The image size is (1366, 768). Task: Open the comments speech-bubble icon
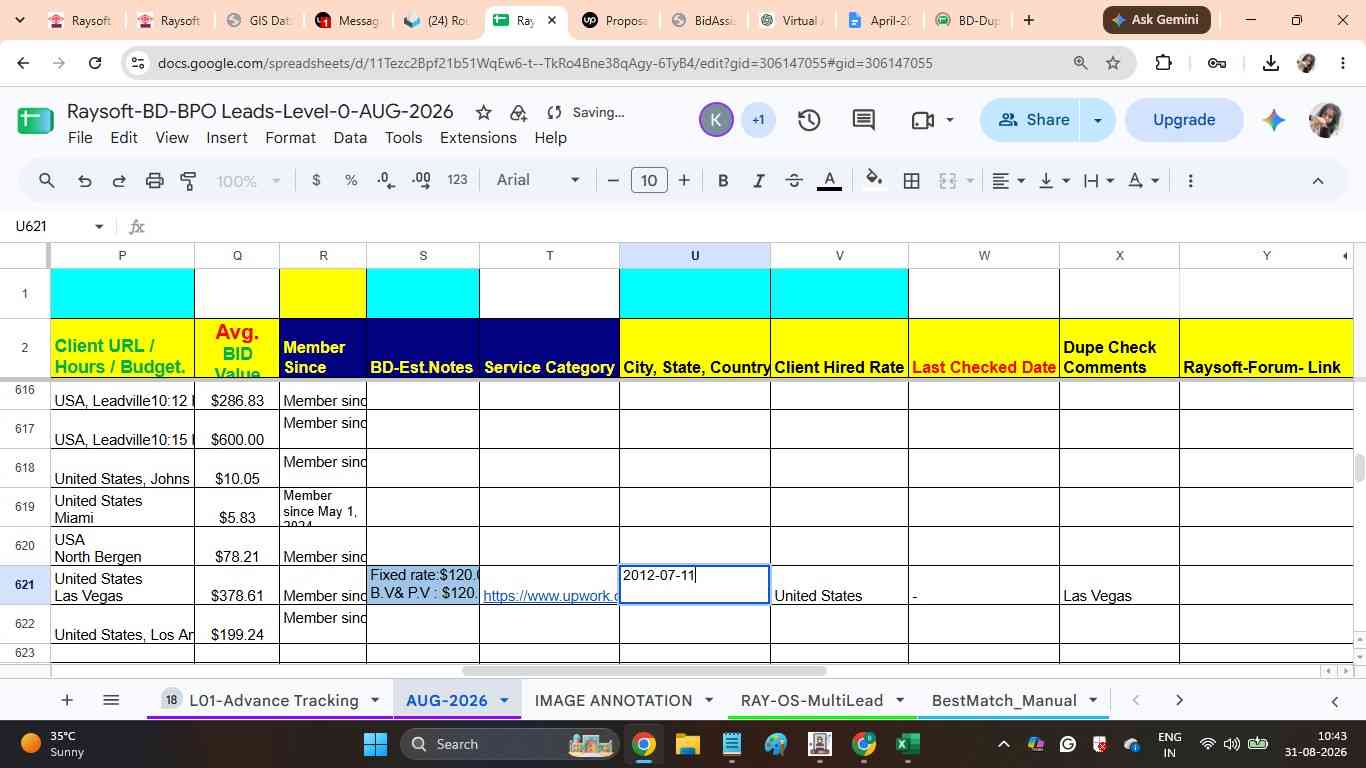864,120
